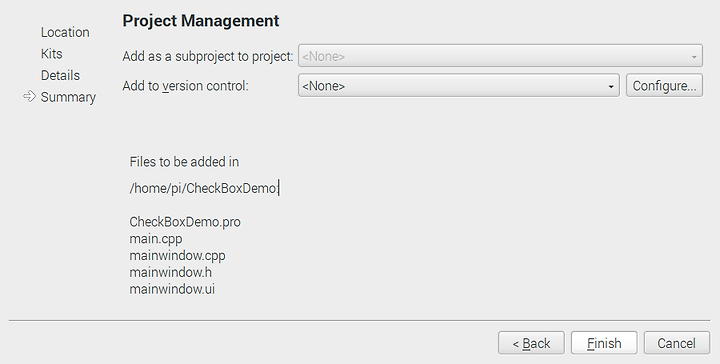Open the version control dropdown arrow
The image size is (720, 364).
click(x=611, y=87)
